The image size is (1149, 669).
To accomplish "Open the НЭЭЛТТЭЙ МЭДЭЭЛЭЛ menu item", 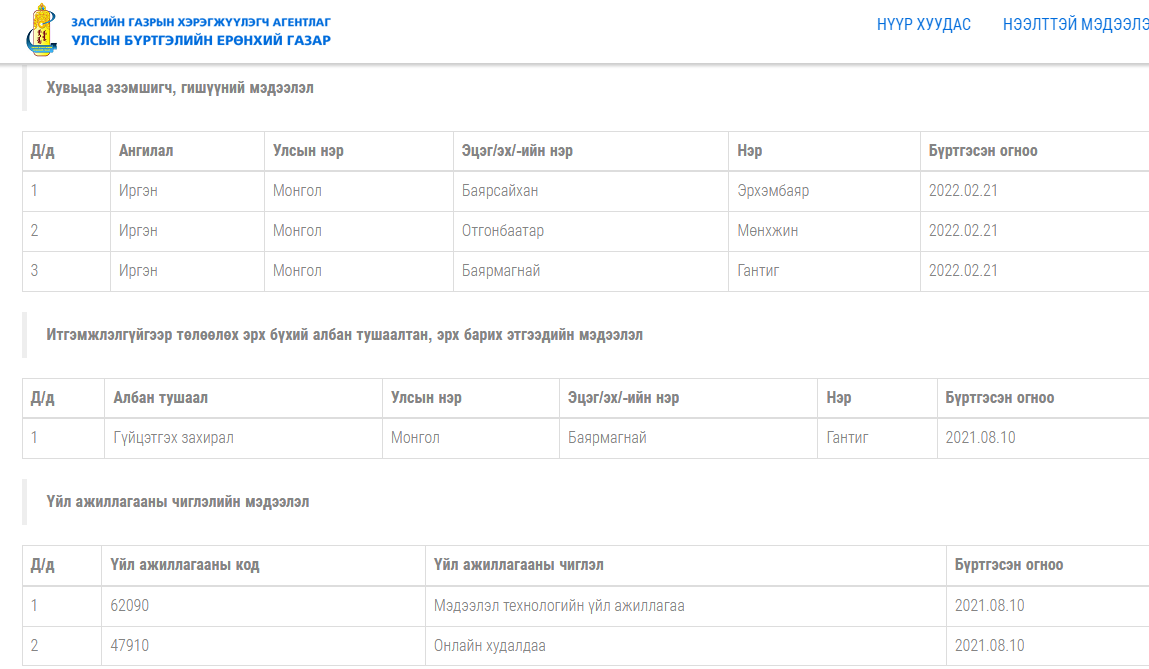I will coord(1075,25).
